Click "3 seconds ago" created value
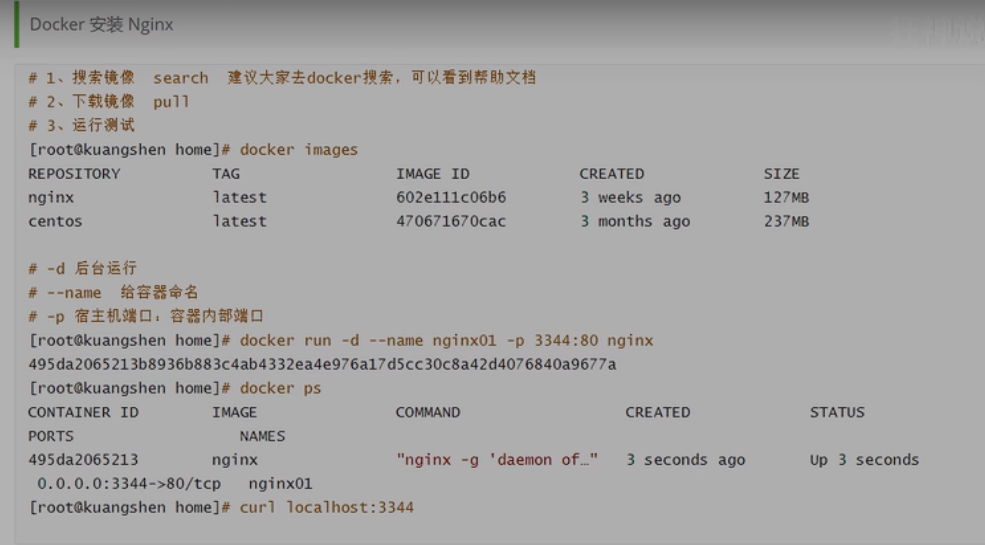 [685, 460]
